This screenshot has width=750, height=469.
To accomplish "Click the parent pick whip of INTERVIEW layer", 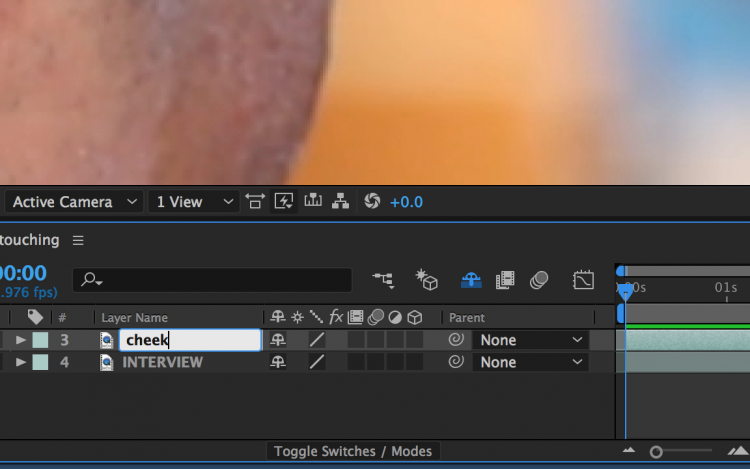I will (456, 361).
